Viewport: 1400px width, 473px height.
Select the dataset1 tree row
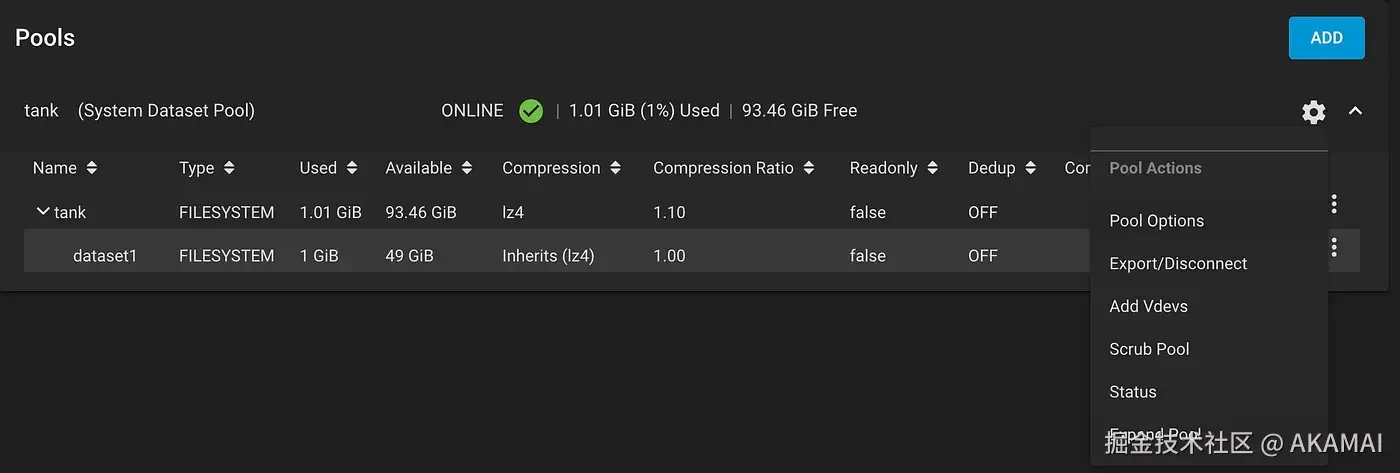[x=105, y=256]
